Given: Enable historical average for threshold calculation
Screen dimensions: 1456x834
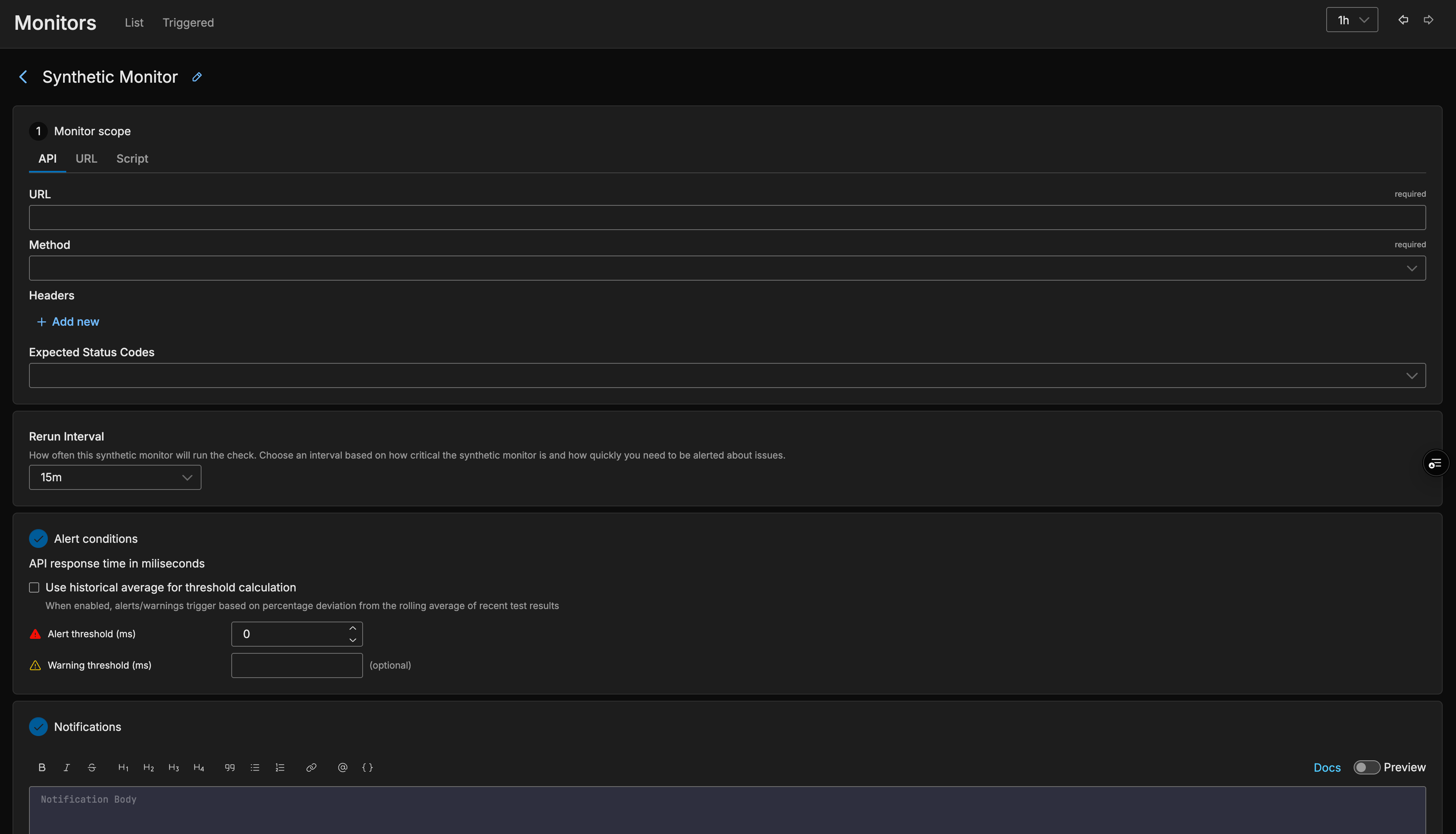Looking at the screenshot, I should click(x=34, y=587).
